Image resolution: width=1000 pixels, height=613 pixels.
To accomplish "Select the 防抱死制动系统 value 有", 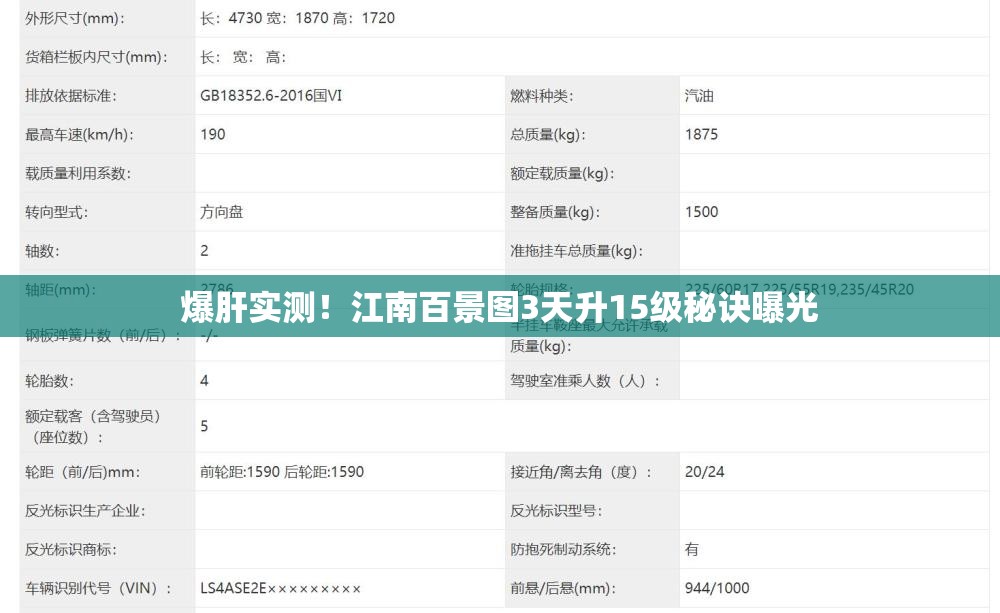I will pos(689,549).
